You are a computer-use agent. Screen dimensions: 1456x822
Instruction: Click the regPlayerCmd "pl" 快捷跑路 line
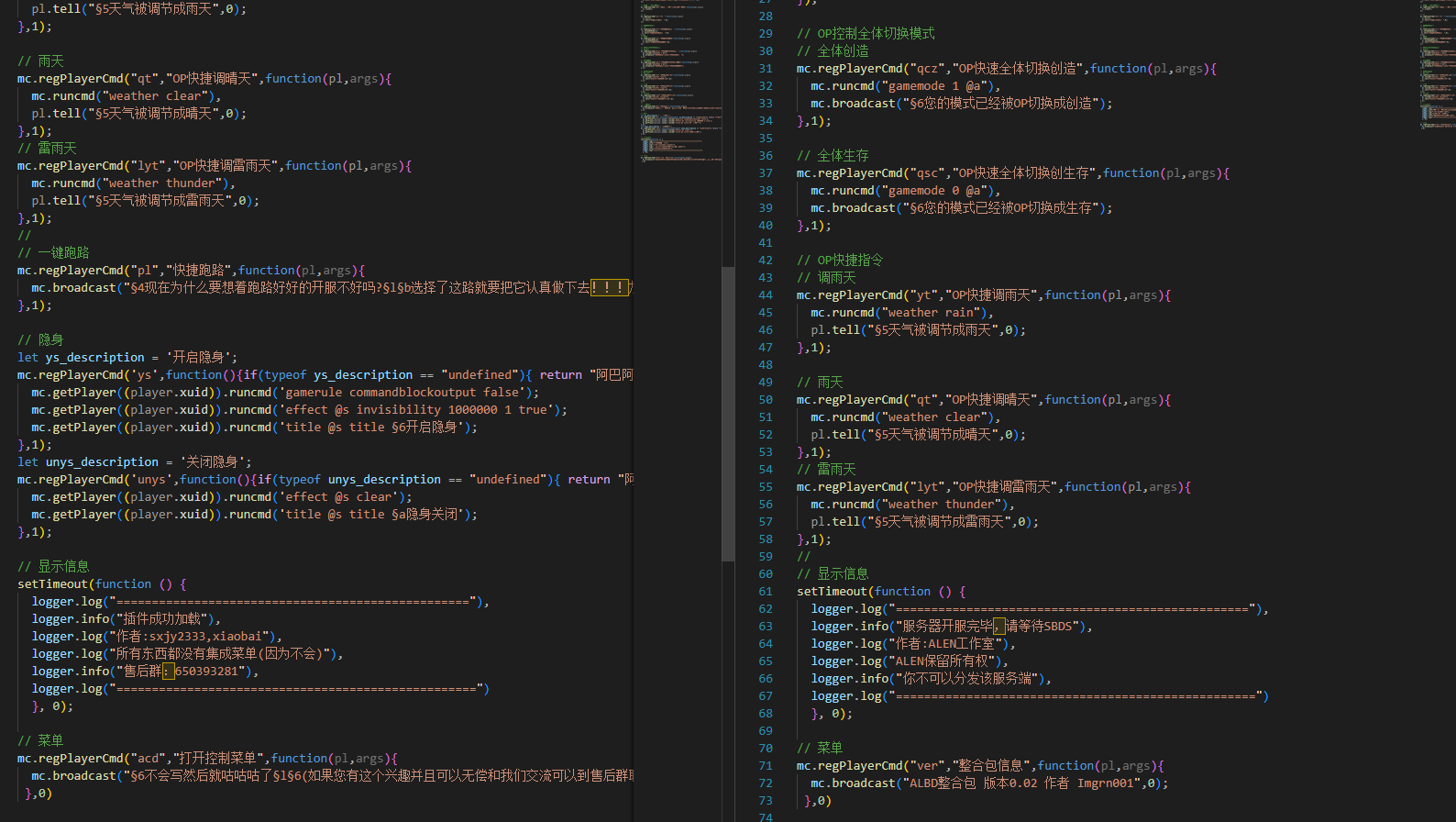[x=192, y=271]
